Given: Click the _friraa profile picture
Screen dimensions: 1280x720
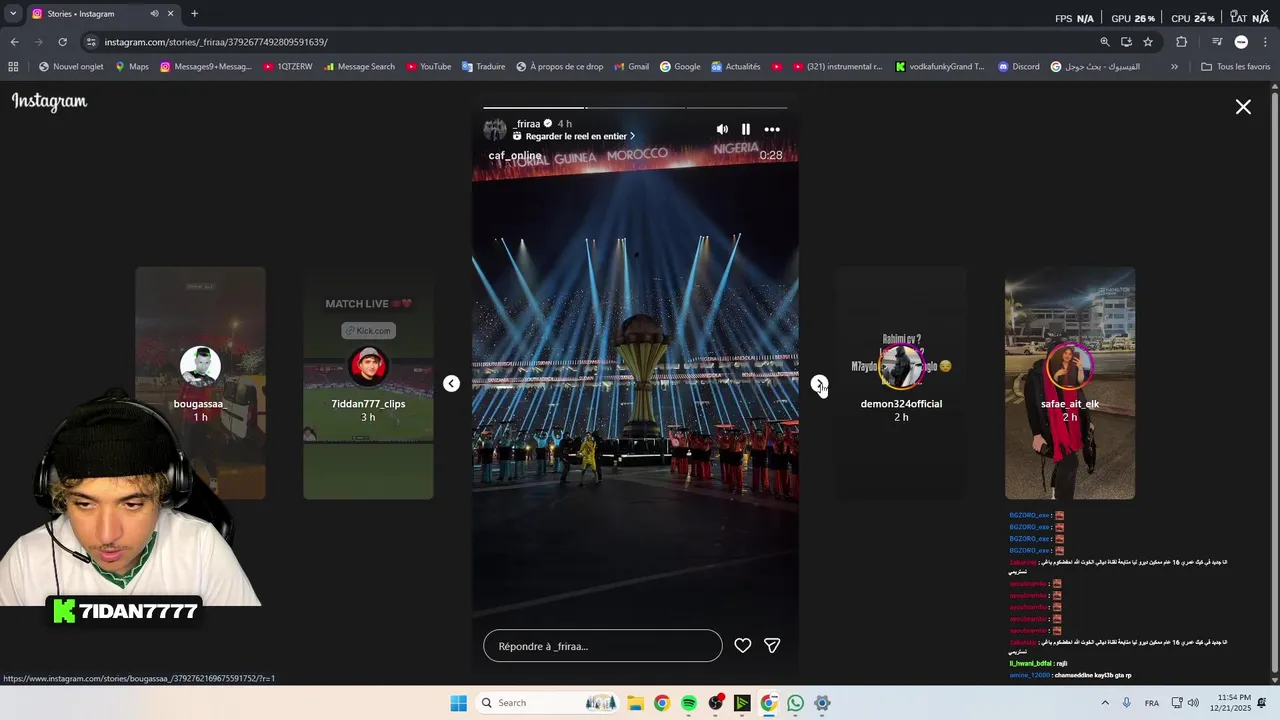Looking at the screenshot, I should point(495,129).
